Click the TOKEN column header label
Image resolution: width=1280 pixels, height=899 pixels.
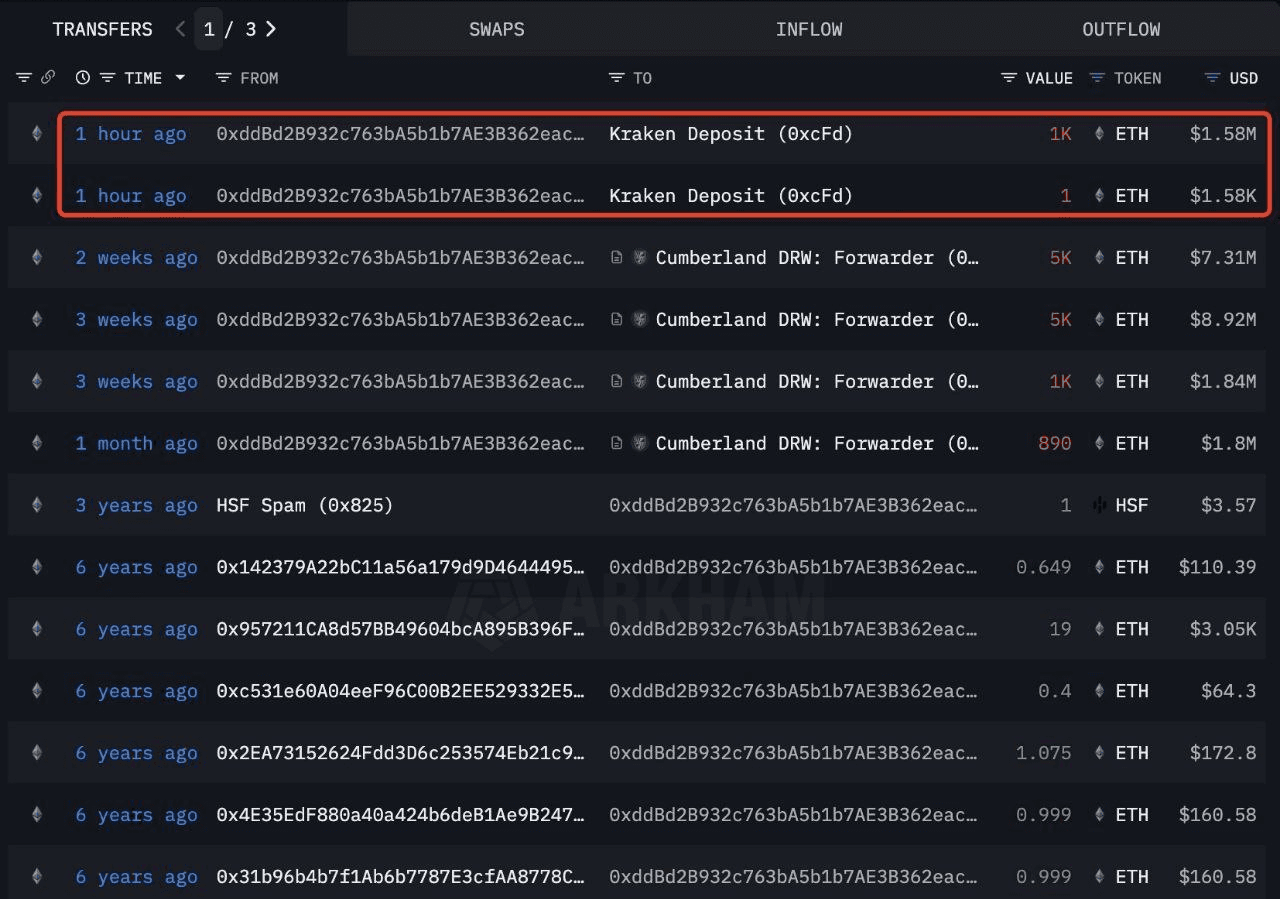coord(1138,78)
